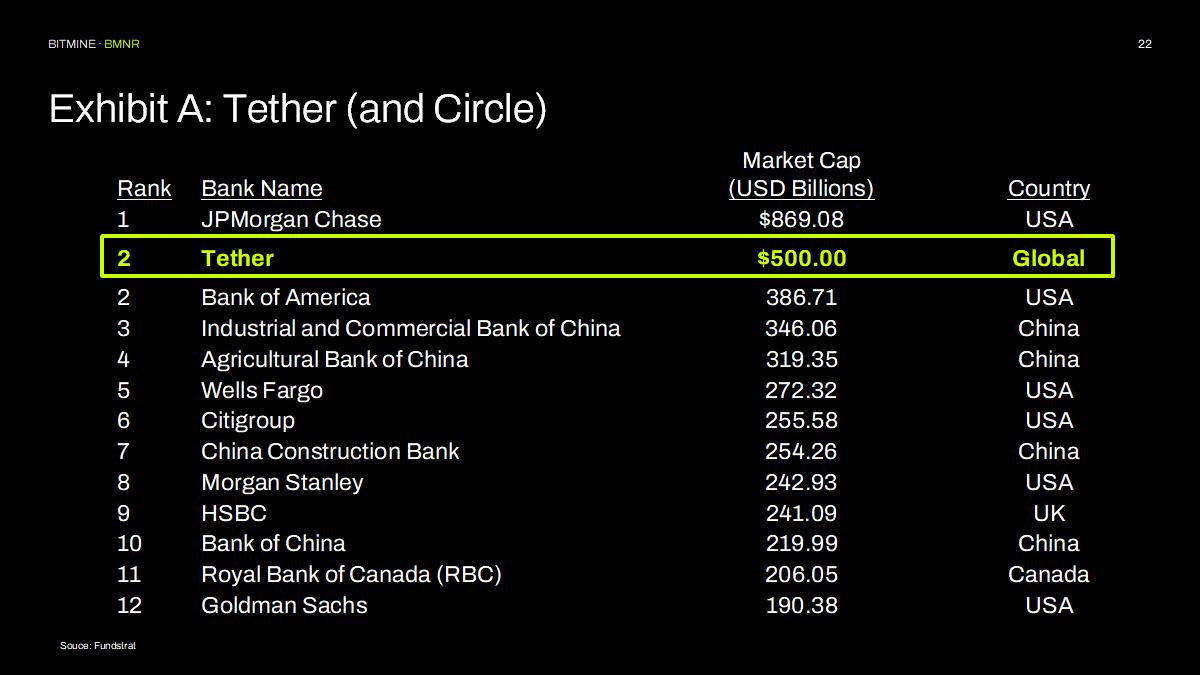Click the UK country label

[x=1049, y=513]
